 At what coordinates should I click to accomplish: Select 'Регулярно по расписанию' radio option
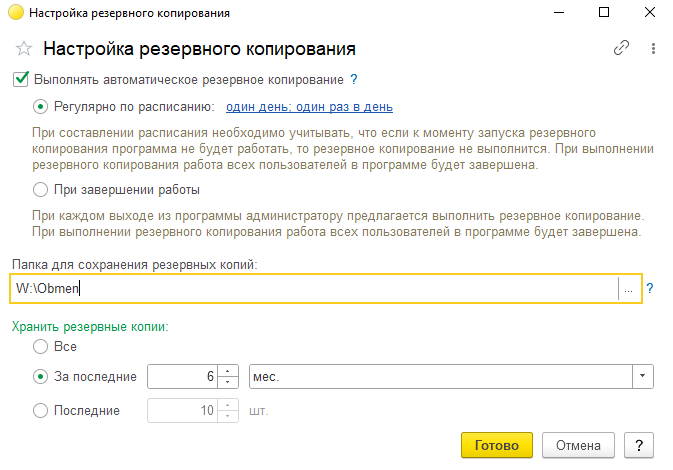coord(41,106)
